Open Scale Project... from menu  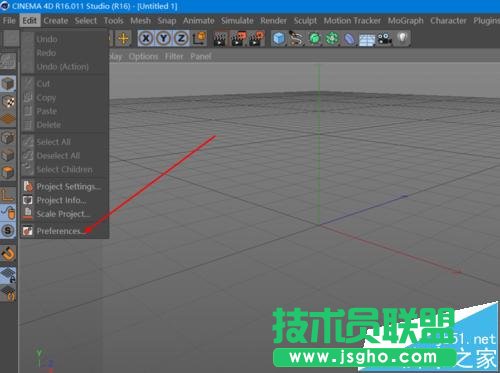(x=65, y=214)
